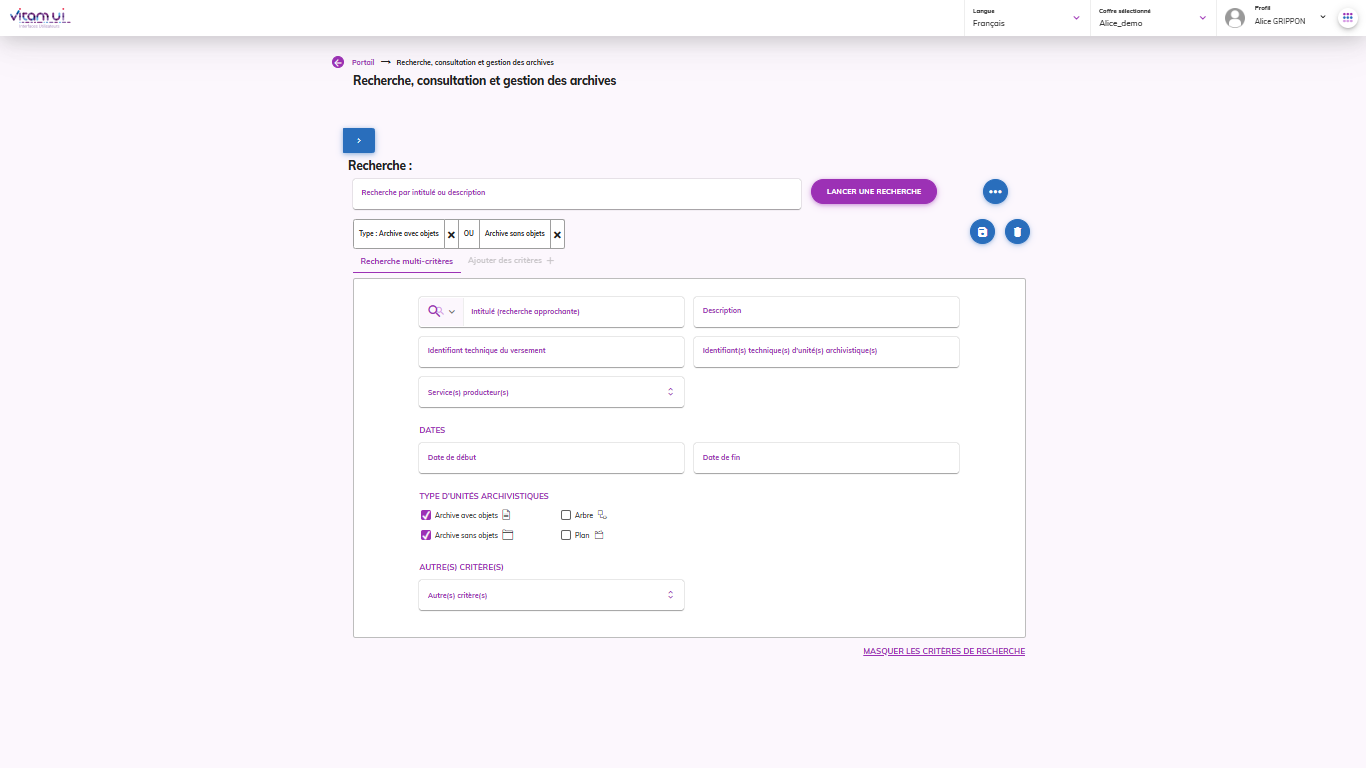1366x768 pixels.
Task: Click the Vitam UI logo
Action: (40, 17)
